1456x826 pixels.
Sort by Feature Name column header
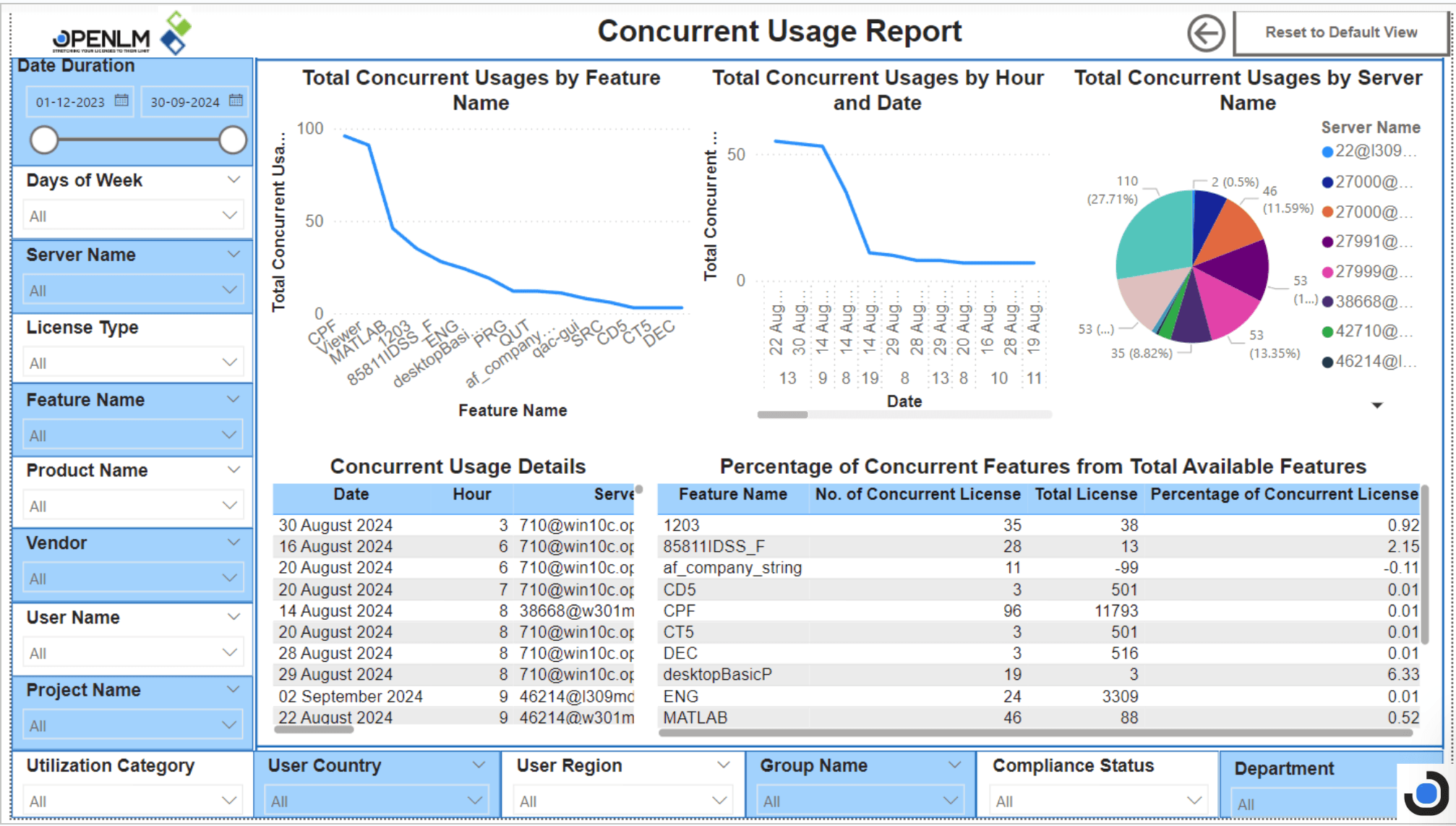tap(732, 495)
